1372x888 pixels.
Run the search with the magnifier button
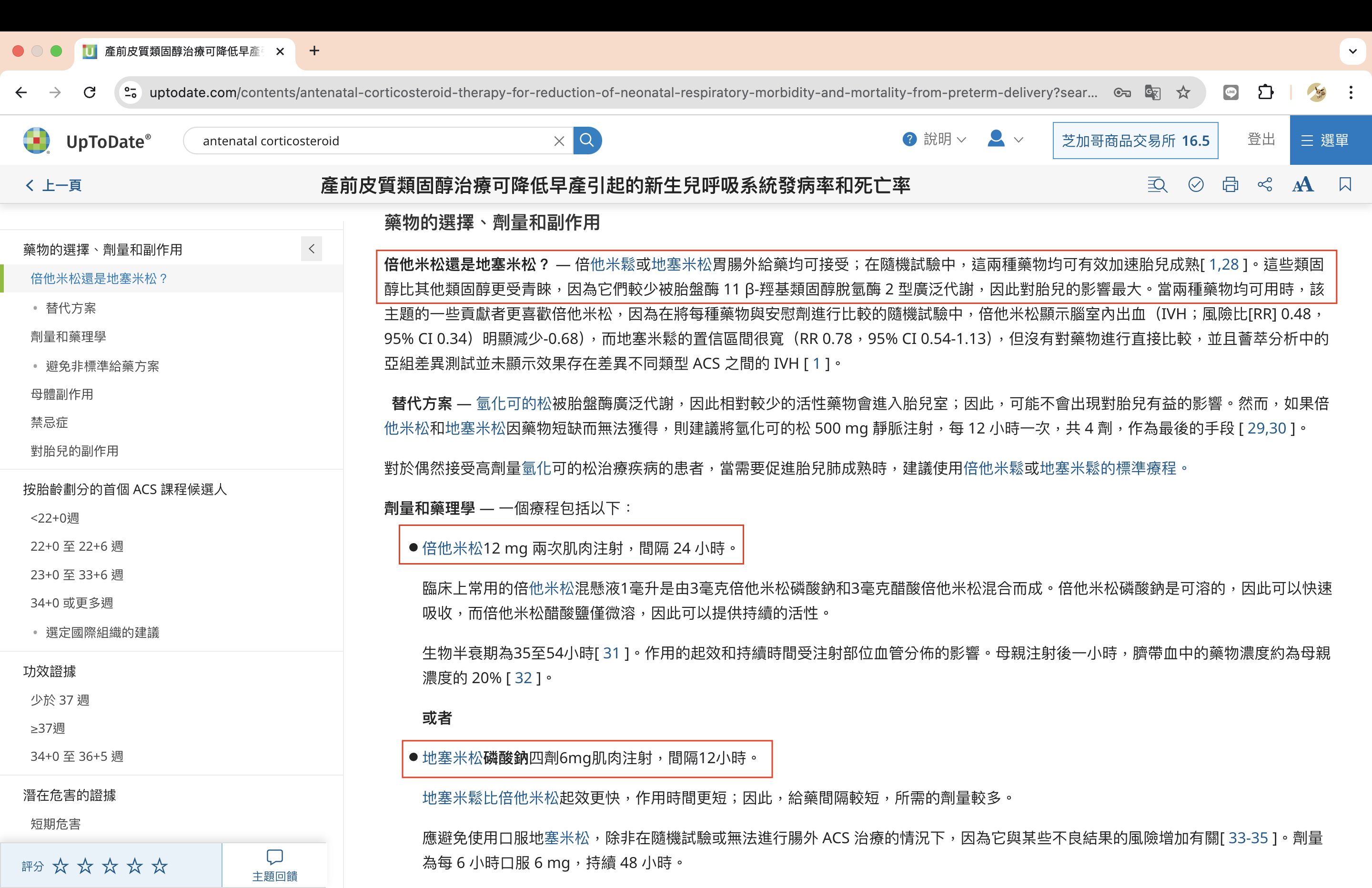click(587, 140)
